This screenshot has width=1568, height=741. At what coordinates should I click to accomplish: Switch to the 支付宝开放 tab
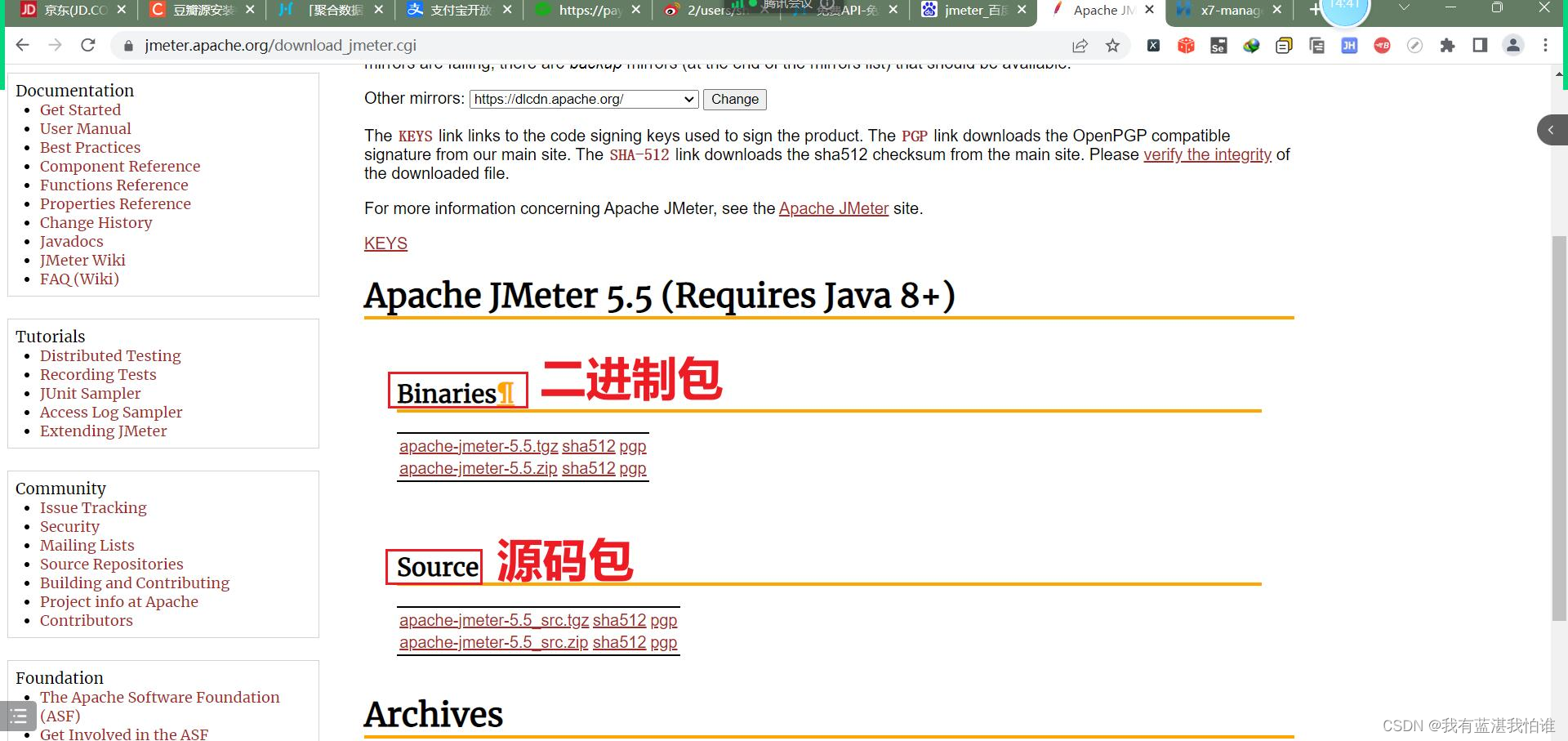coord(455,11)
